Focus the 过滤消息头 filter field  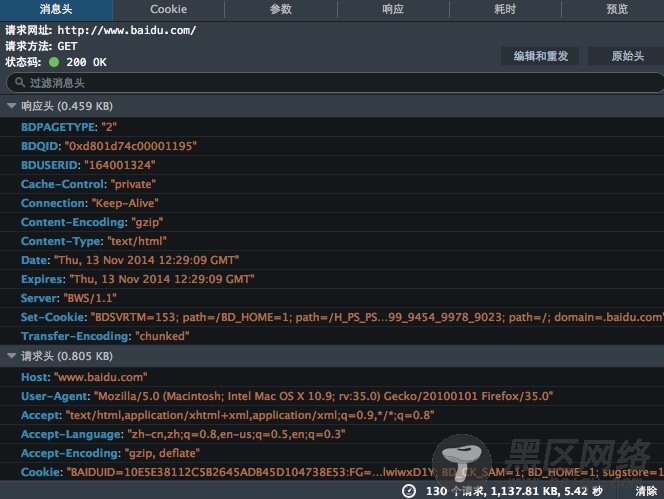point(335,83)
